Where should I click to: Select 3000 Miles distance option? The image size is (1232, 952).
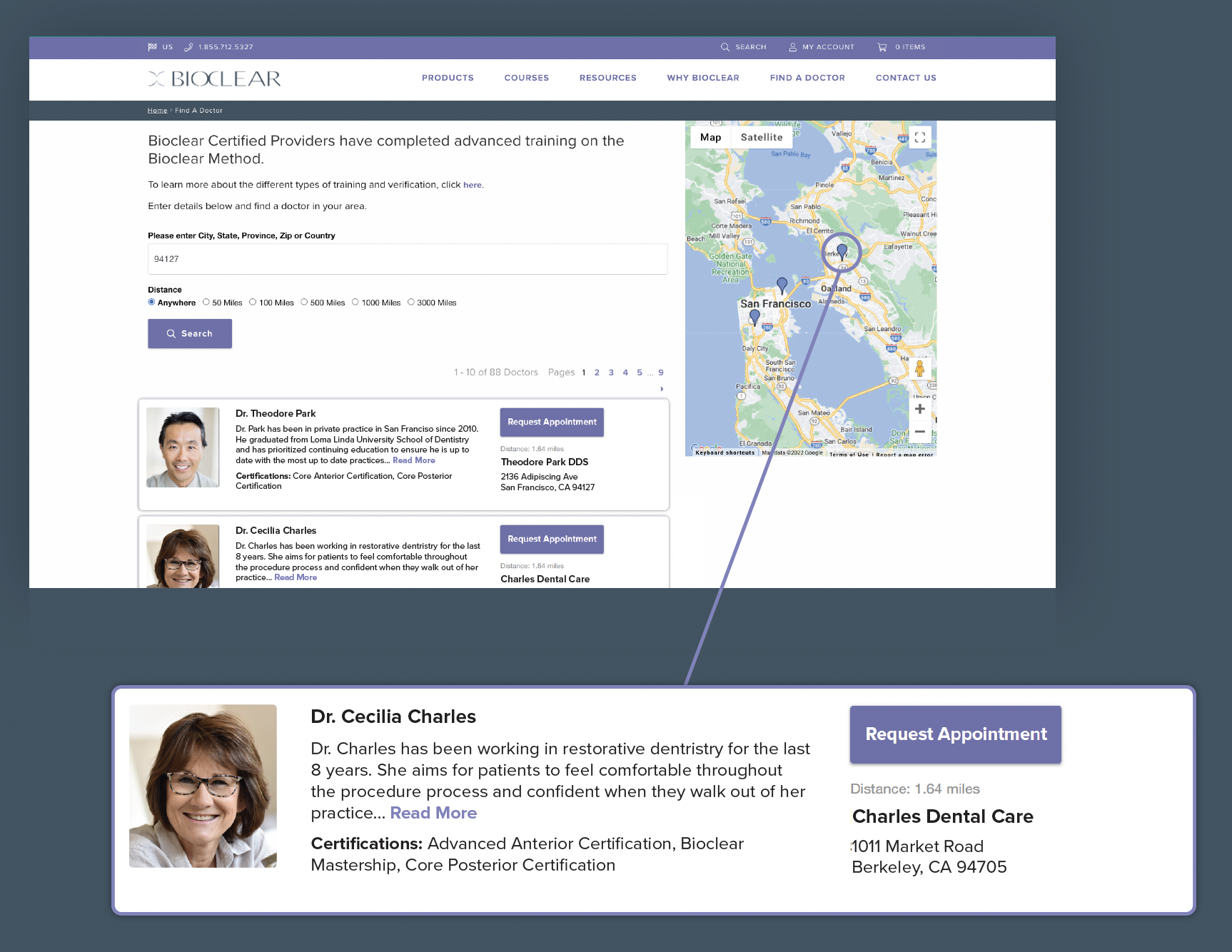click(x=411, y=302)
